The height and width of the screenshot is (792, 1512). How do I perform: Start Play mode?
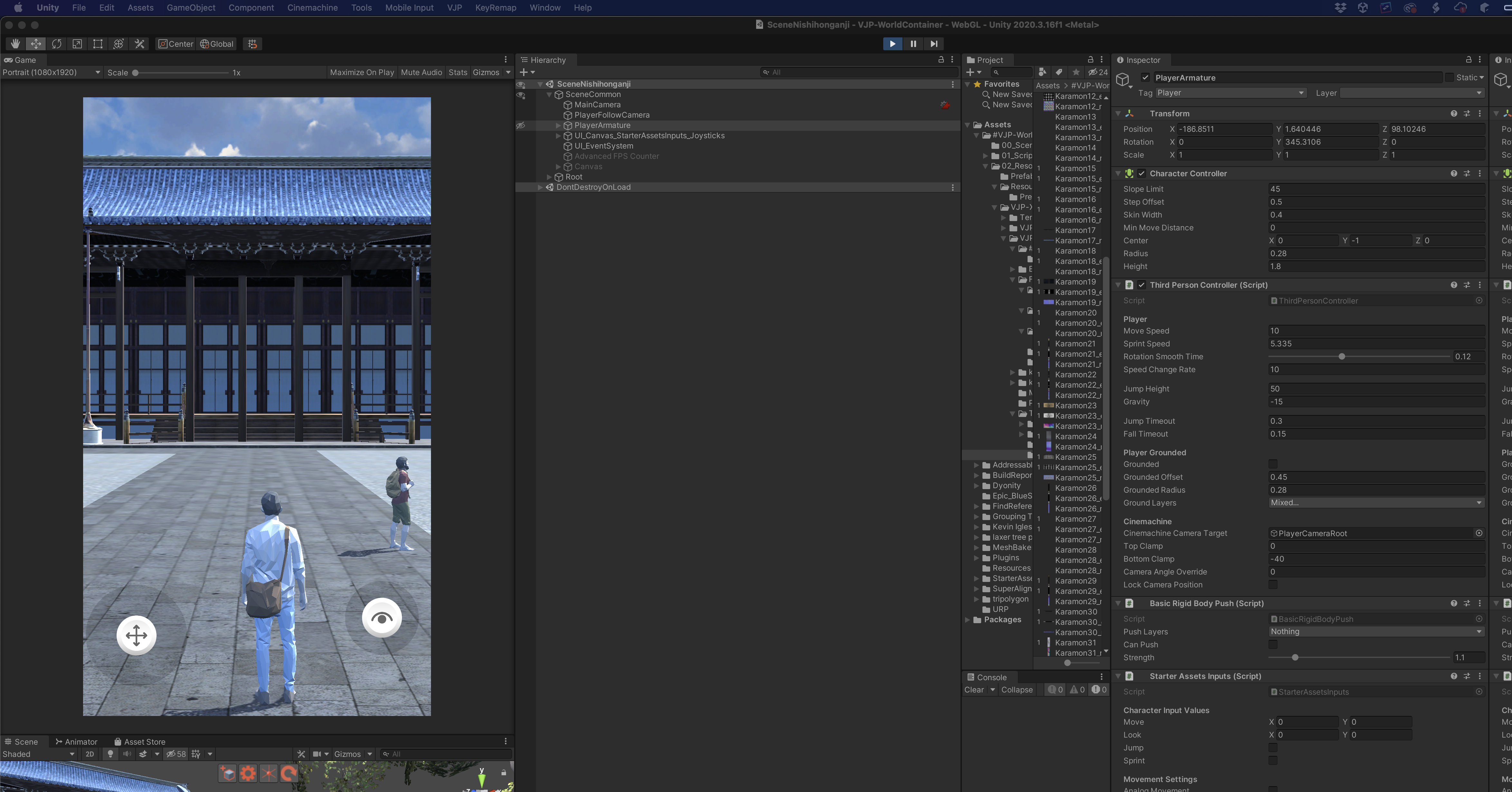point(892,43)
